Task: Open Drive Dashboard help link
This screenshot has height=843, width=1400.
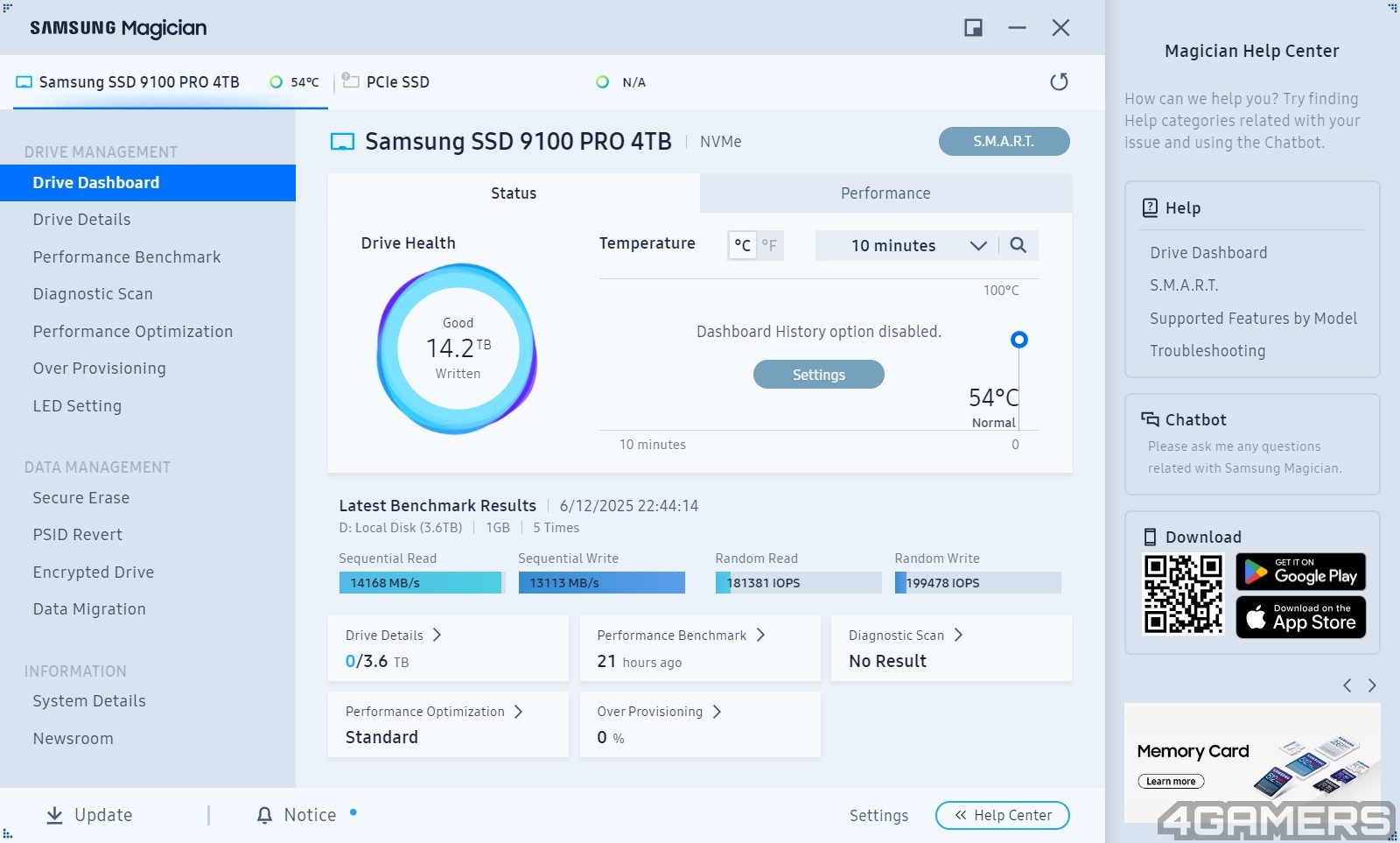Action: pos(1208,253)
